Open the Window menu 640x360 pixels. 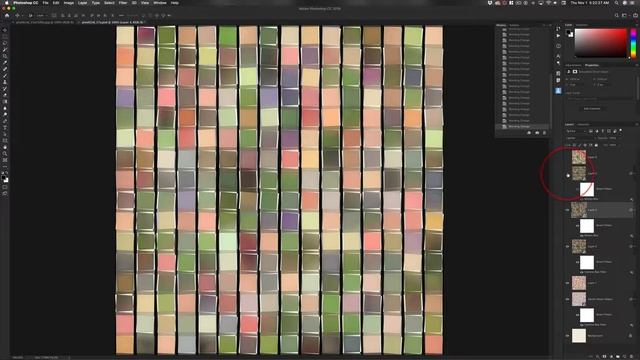coord(160,3)
